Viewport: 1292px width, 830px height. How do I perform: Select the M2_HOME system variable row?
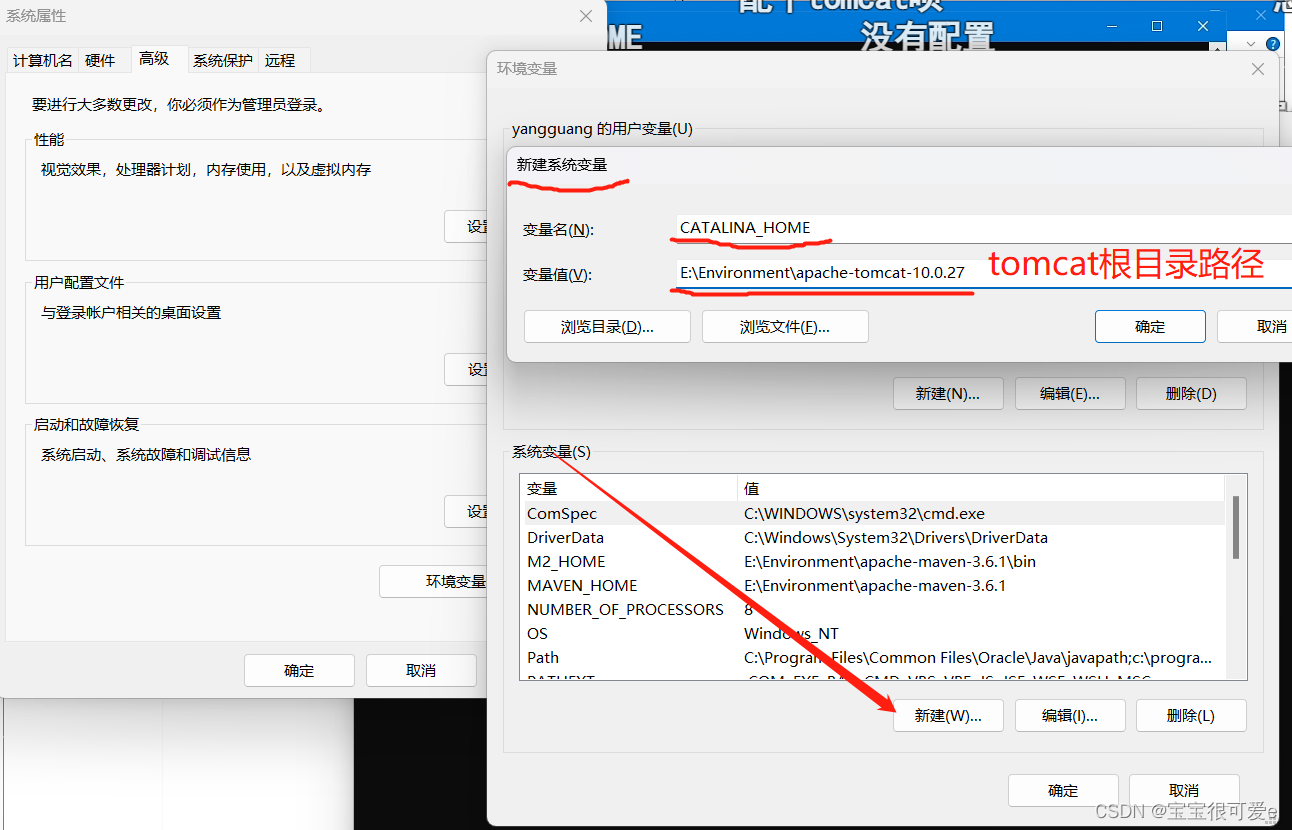[872, 561]
